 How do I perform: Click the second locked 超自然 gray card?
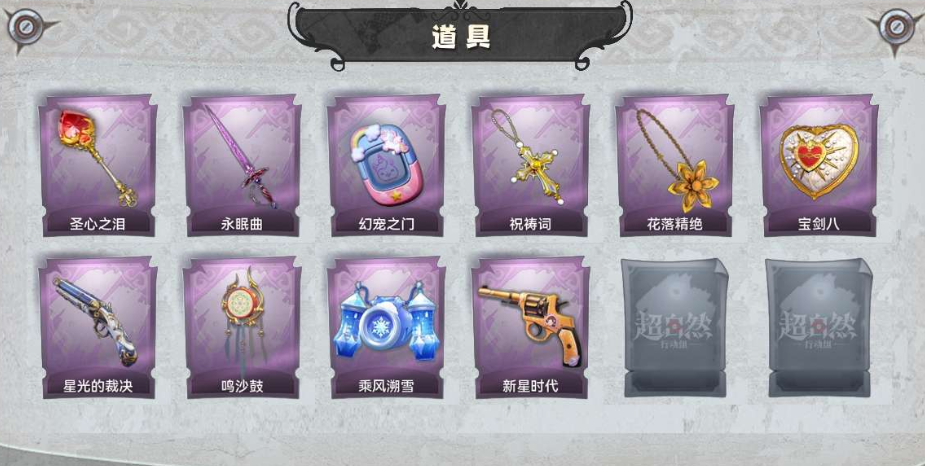pyautogui.click(x=819, y=327)
